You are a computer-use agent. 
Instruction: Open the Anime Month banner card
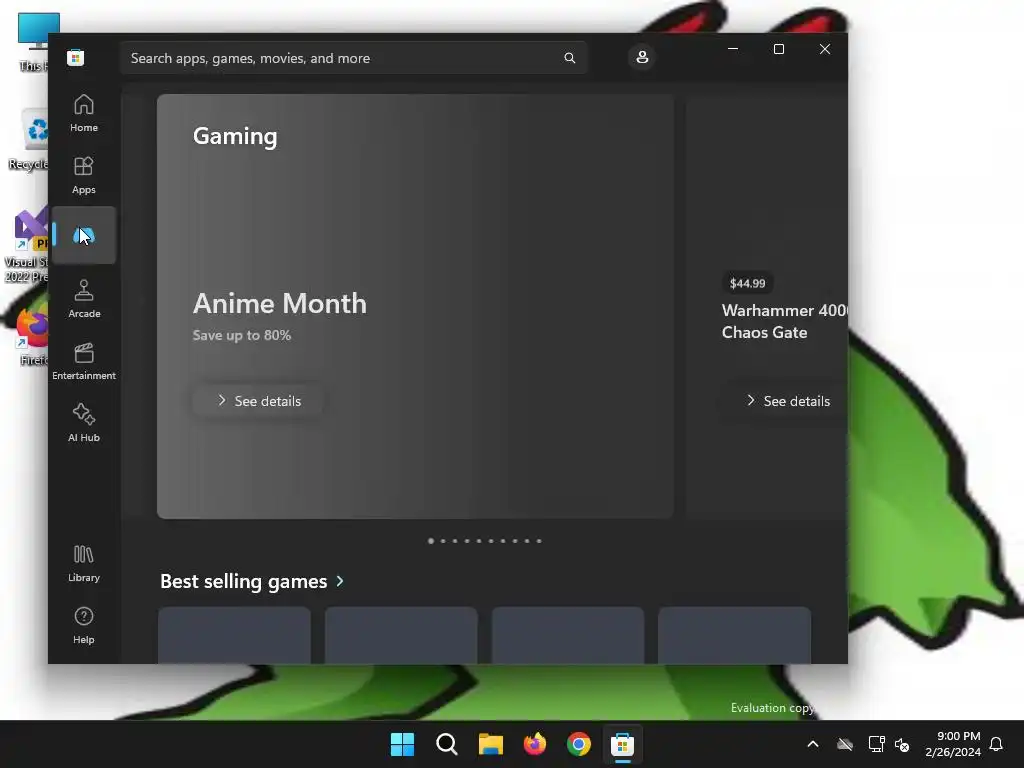tap(415, 306)
